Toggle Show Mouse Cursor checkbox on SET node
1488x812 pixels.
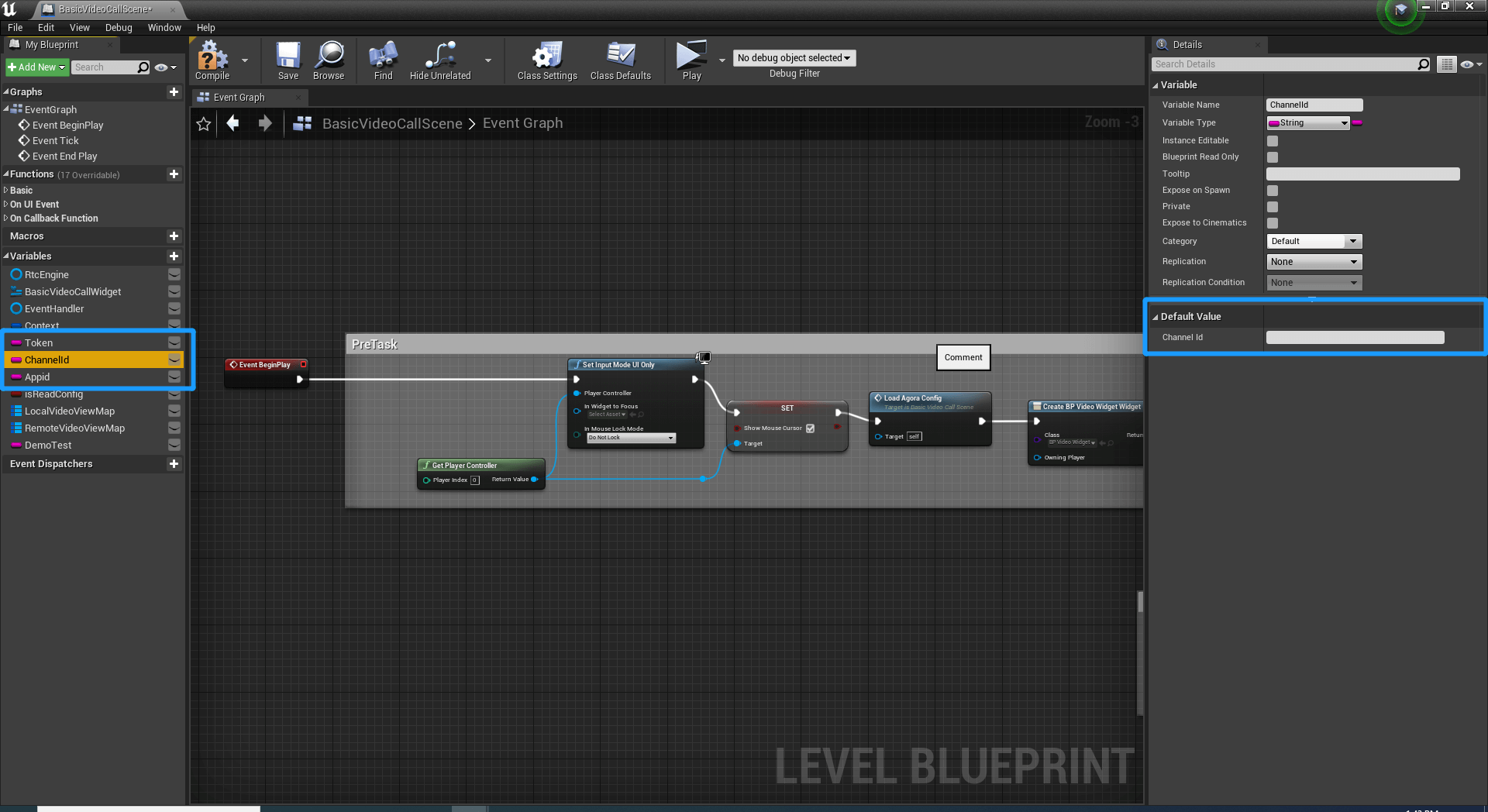point(810,428)
